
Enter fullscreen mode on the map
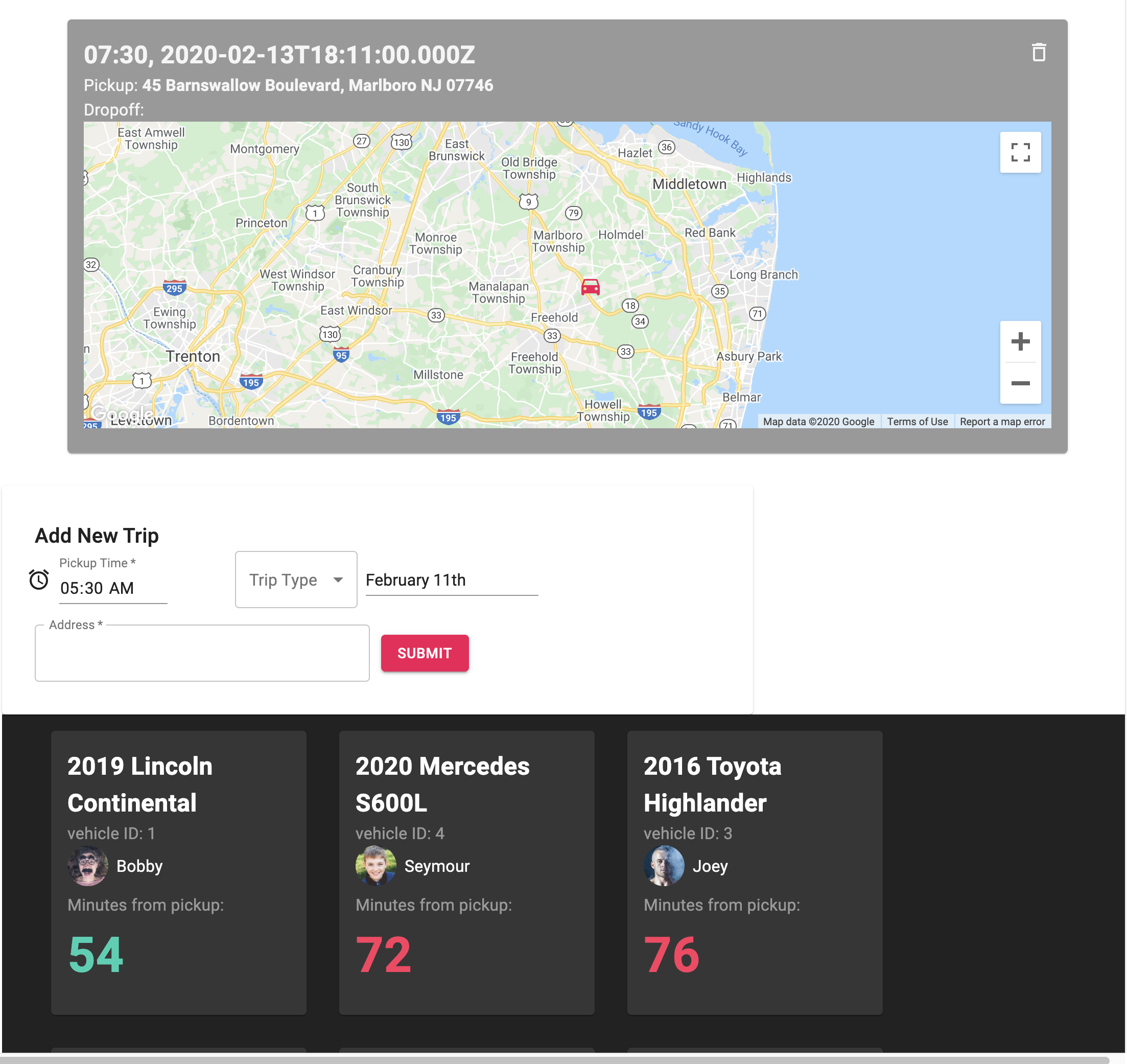(1020, 152)
